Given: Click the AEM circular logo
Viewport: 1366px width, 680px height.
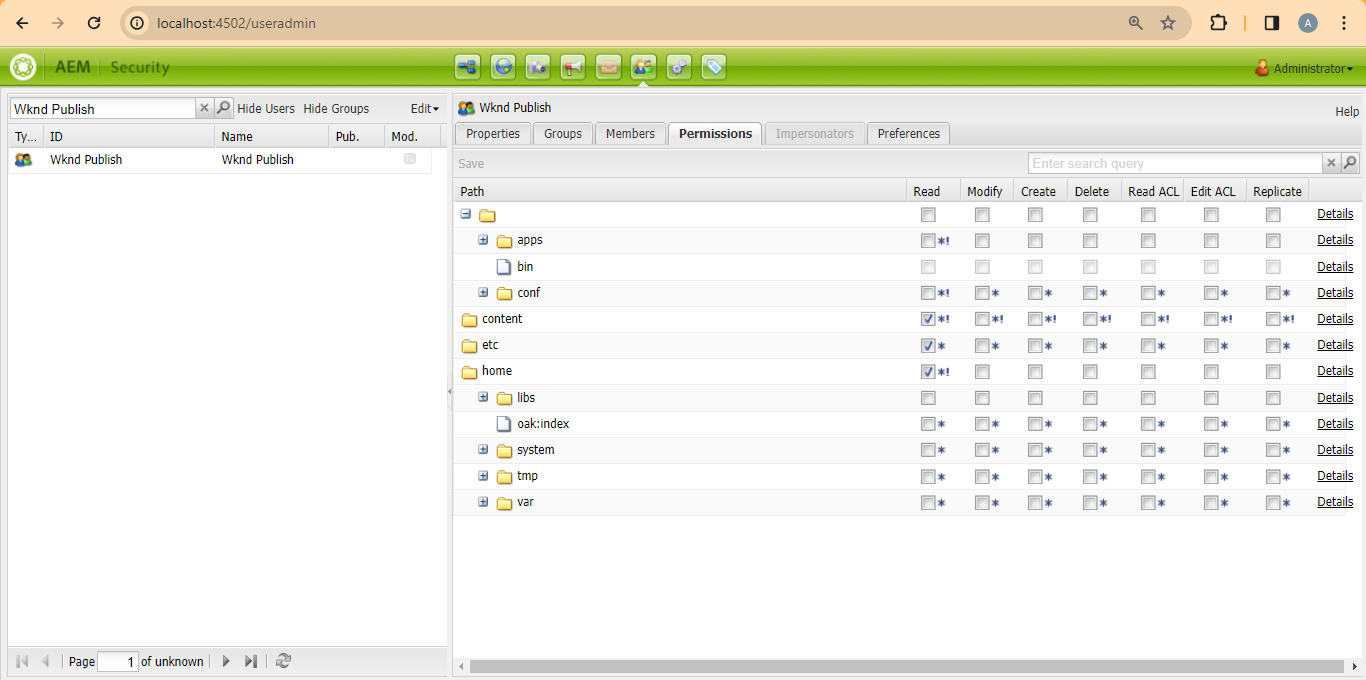Looking at the screenshot, I should (23, 67).
